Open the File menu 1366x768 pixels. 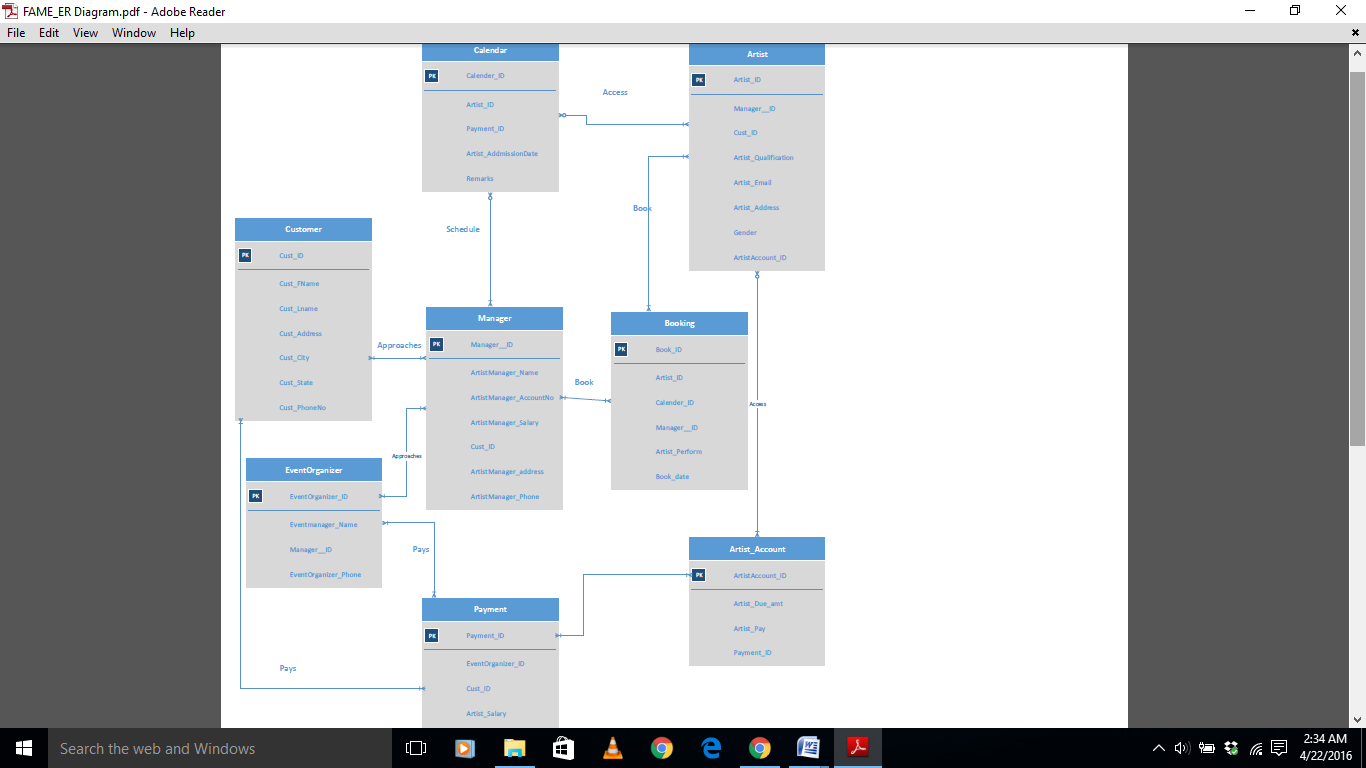pyautogui.click(x=15, y=33)
